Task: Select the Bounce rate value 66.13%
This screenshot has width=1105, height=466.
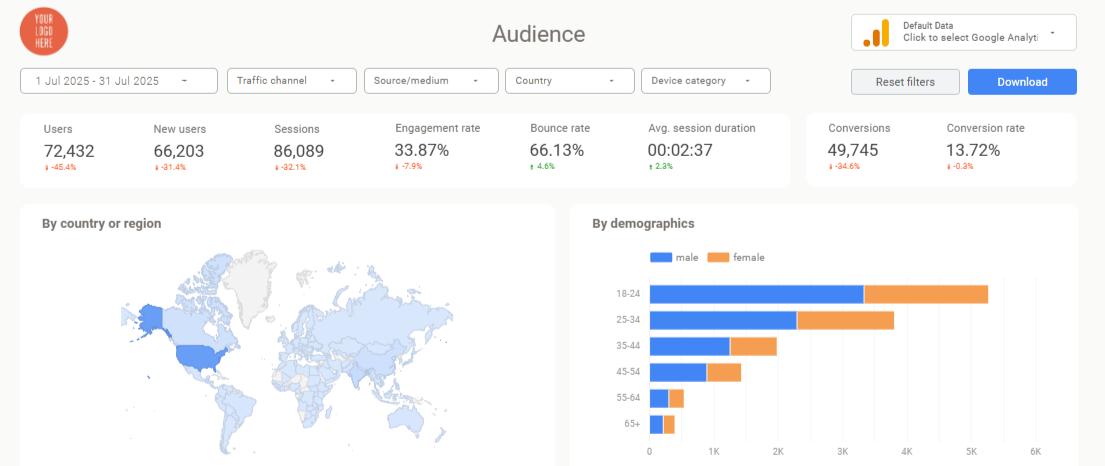Action: [557, 150]
